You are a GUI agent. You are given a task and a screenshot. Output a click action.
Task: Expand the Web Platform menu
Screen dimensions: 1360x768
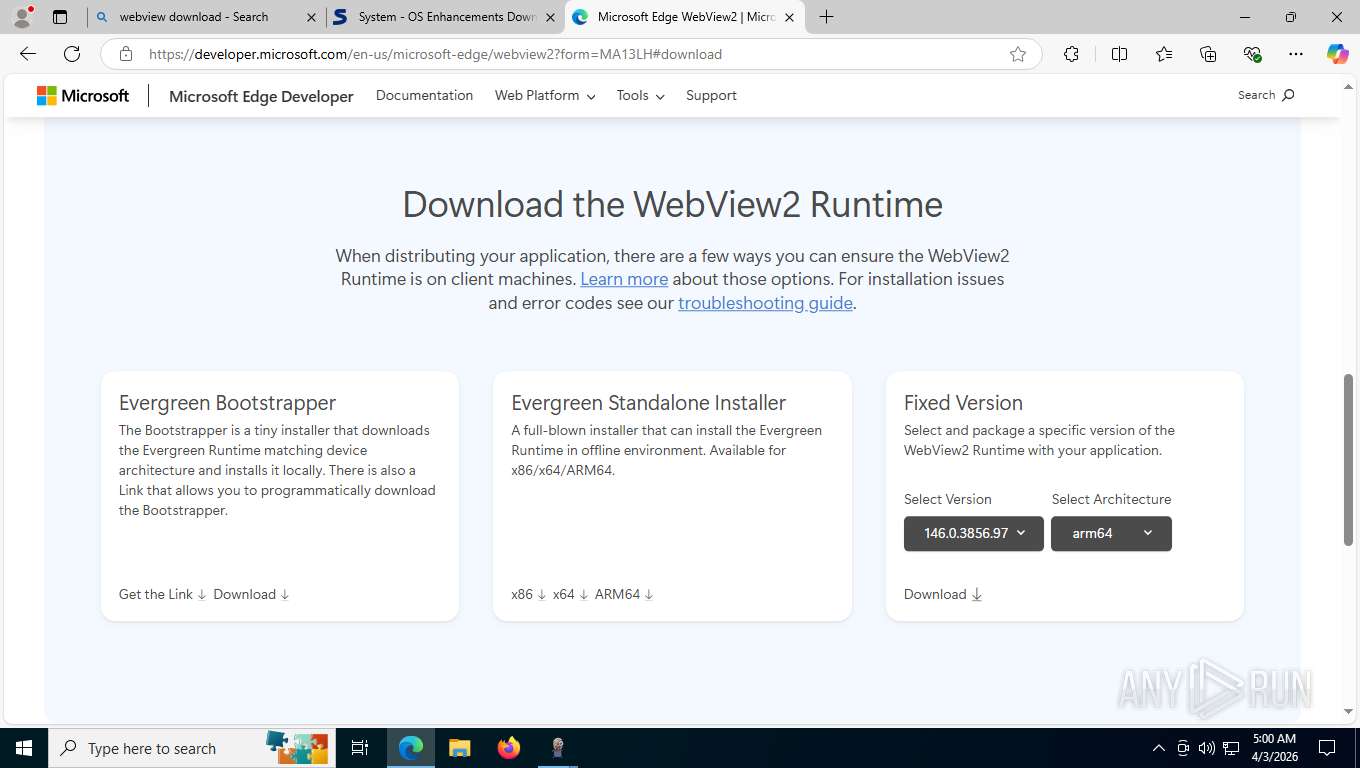tap(545, 95)
